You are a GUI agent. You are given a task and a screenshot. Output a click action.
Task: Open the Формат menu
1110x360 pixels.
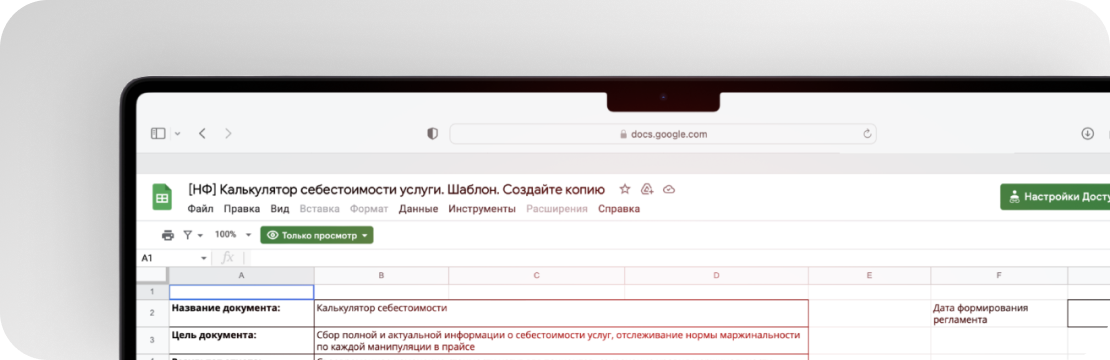point(369,209)
